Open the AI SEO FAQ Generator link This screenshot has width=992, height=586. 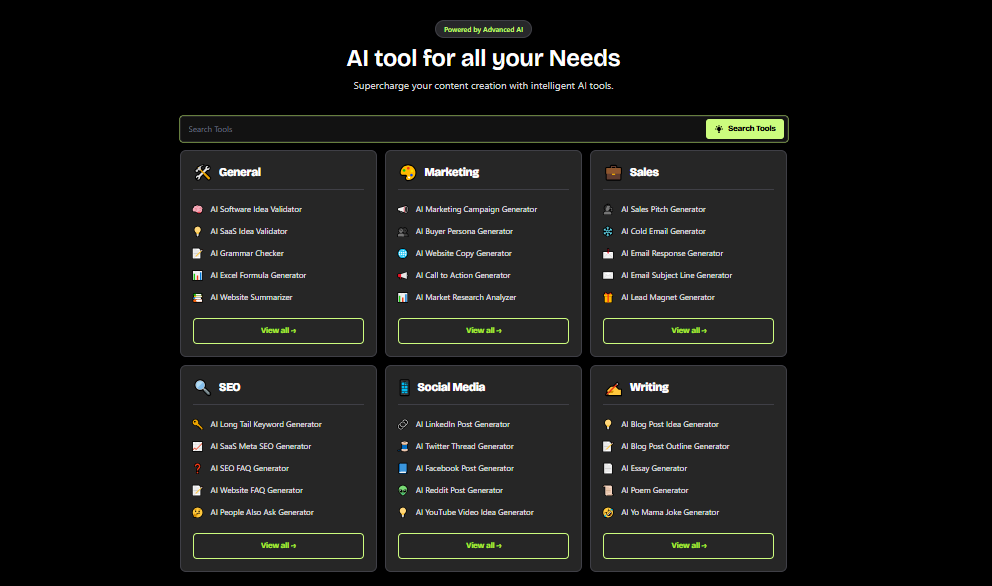coord(249,468)
